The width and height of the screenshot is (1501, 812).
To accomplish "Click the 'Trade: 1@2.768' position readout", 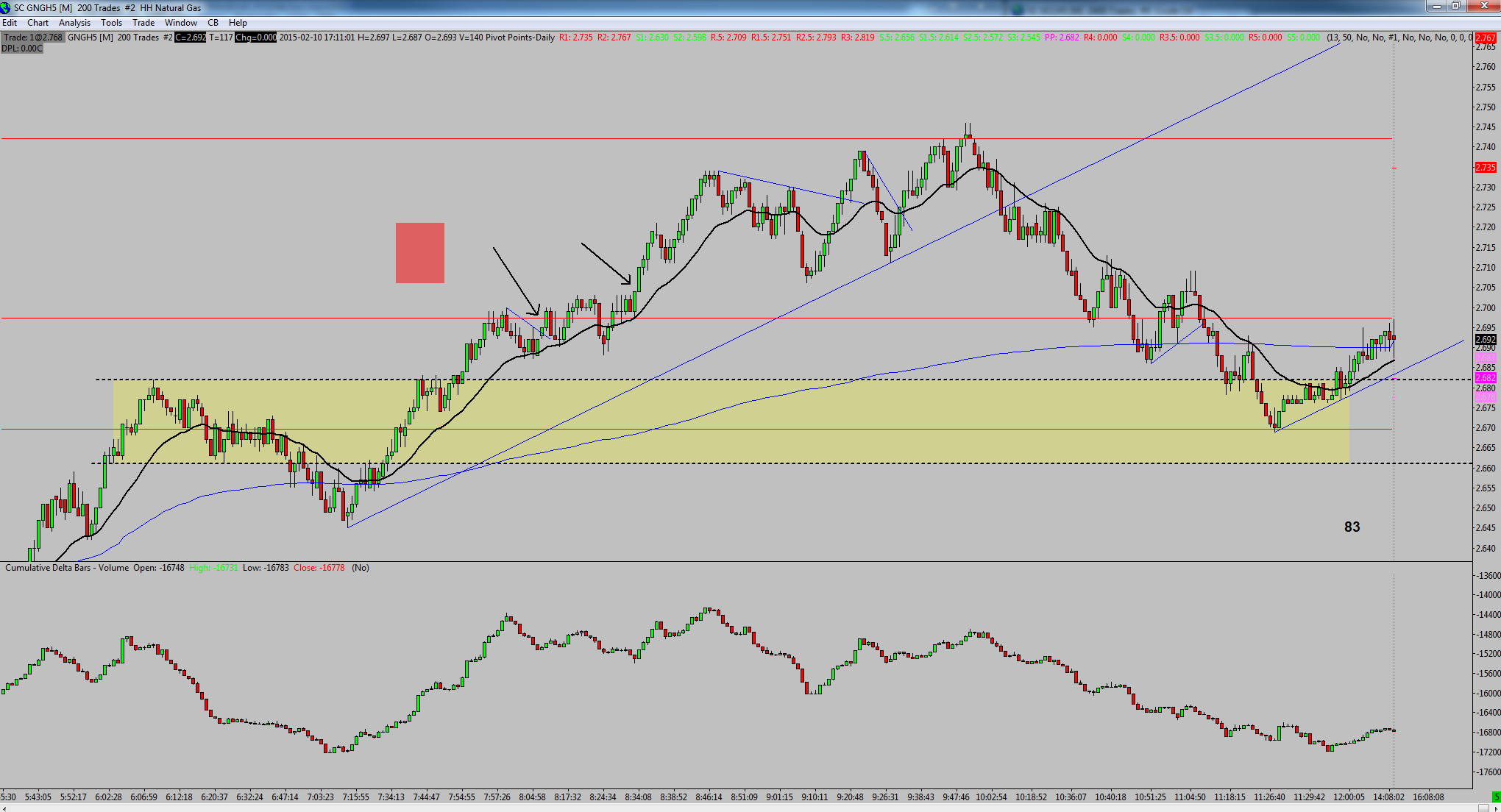I will pyautogui.click(x=34, y=38).
